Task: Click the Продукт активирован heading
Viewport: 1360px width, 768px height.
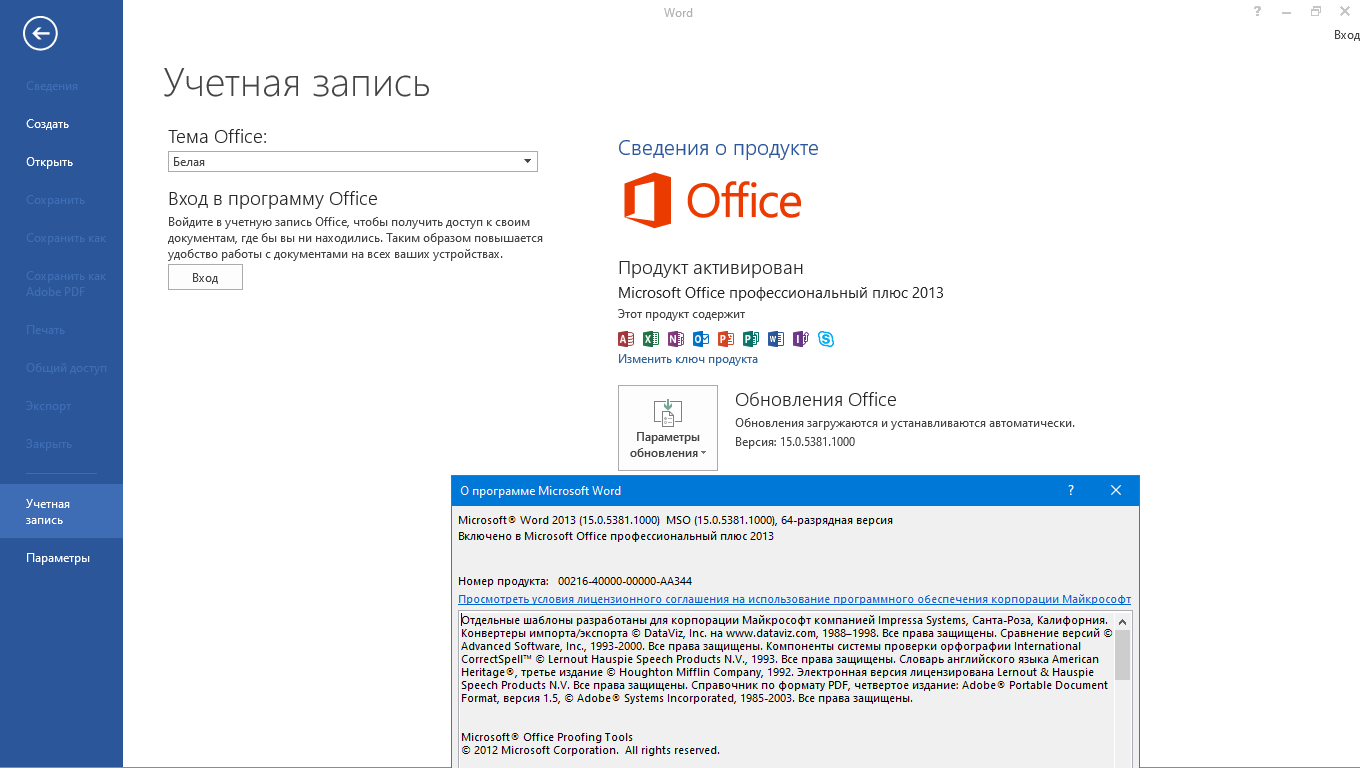Action: coord(710,268)
